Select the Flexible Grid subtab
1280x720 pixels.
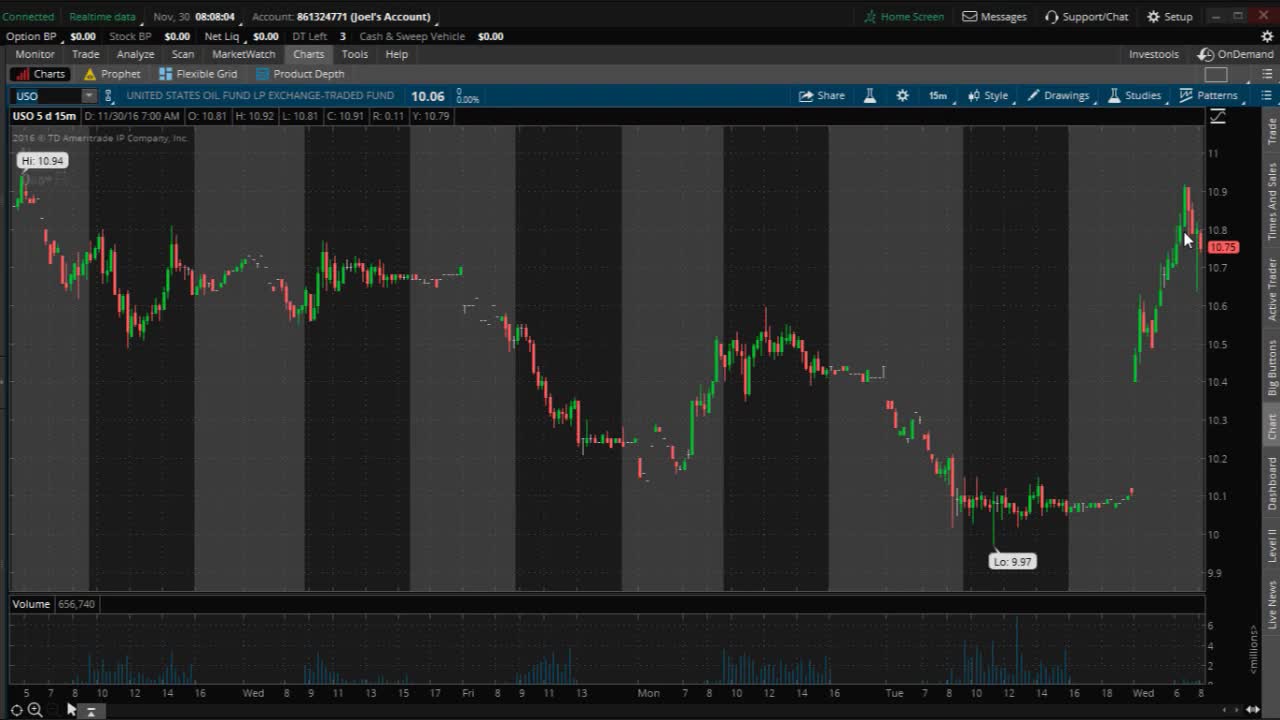(x=198, y=74)
